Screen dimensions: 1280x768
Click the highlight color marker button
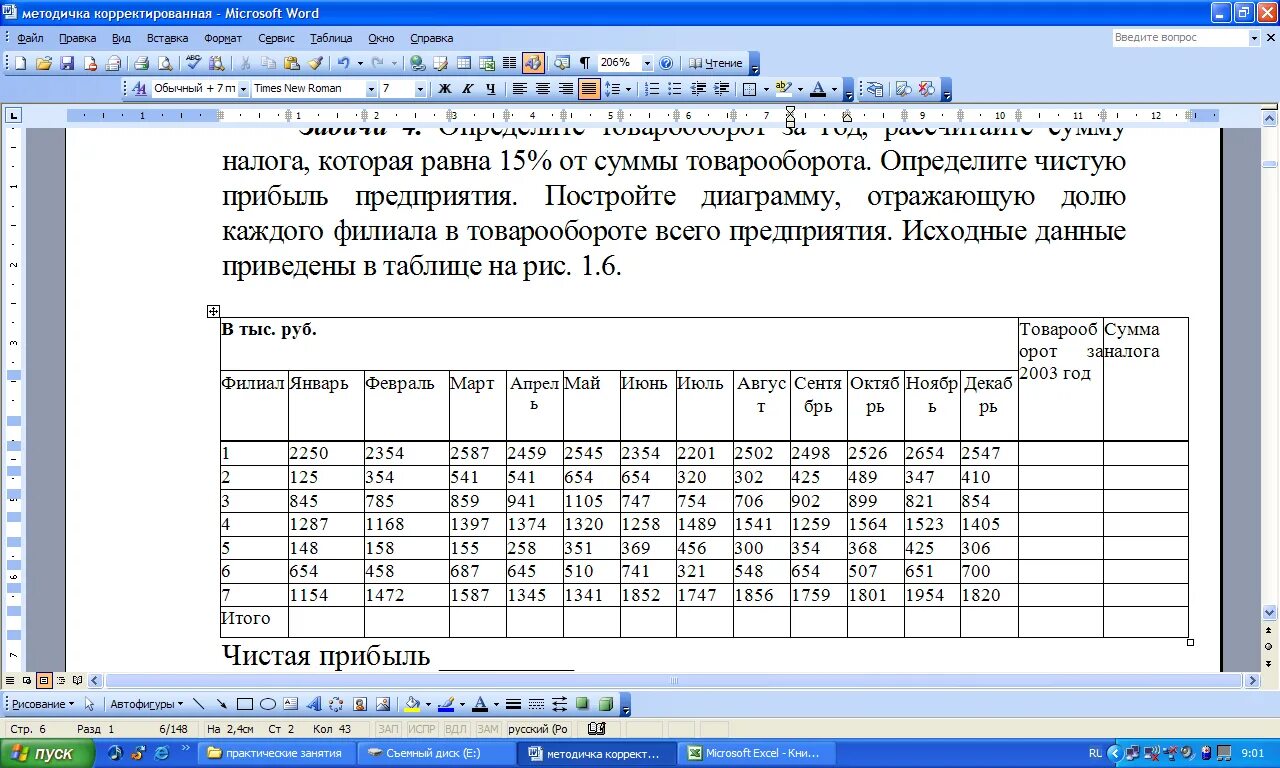click(x=782, y=89)
